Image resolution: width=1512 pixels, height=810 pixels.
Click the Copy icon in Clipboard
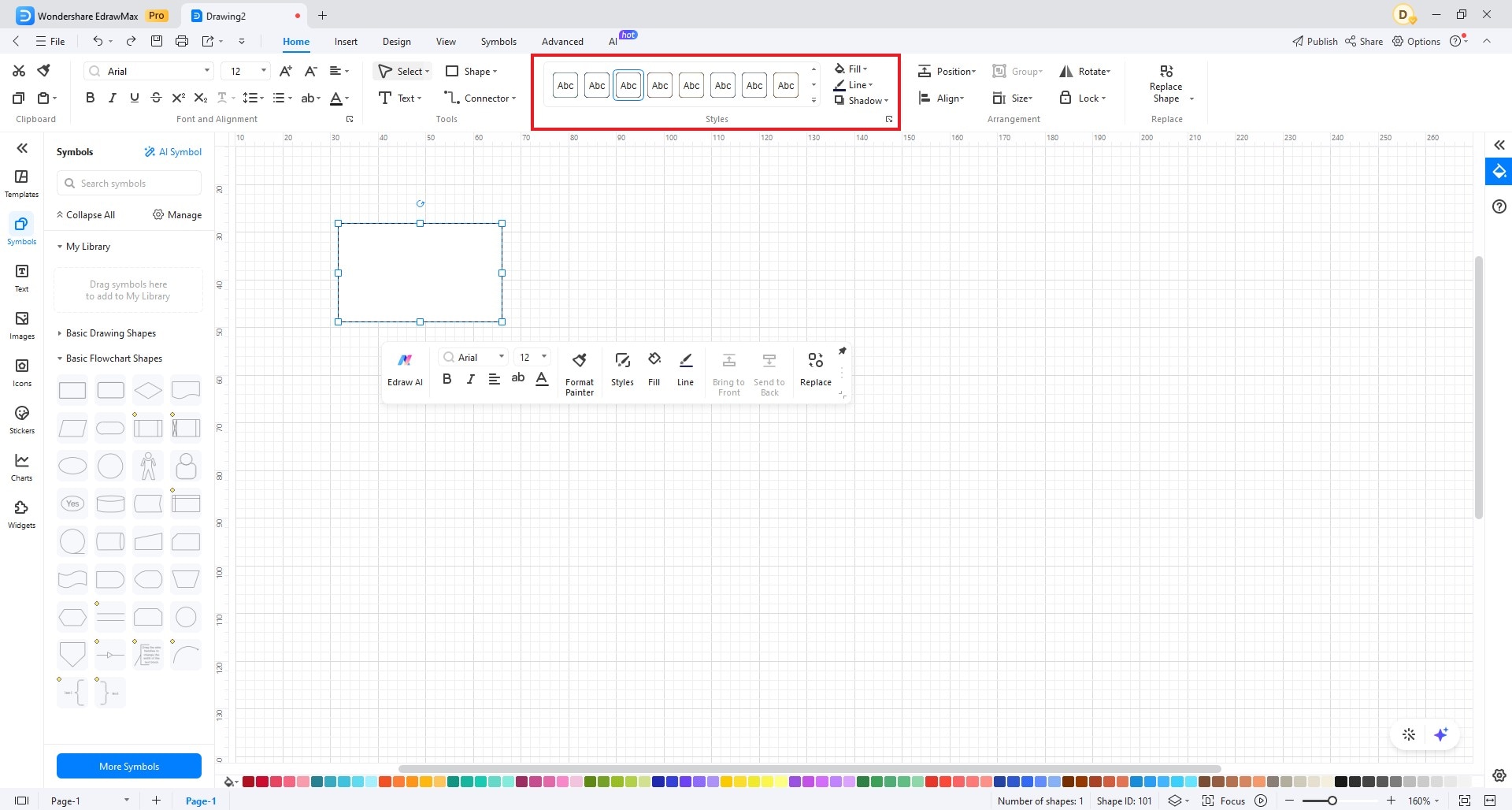[x=19, y=98]
